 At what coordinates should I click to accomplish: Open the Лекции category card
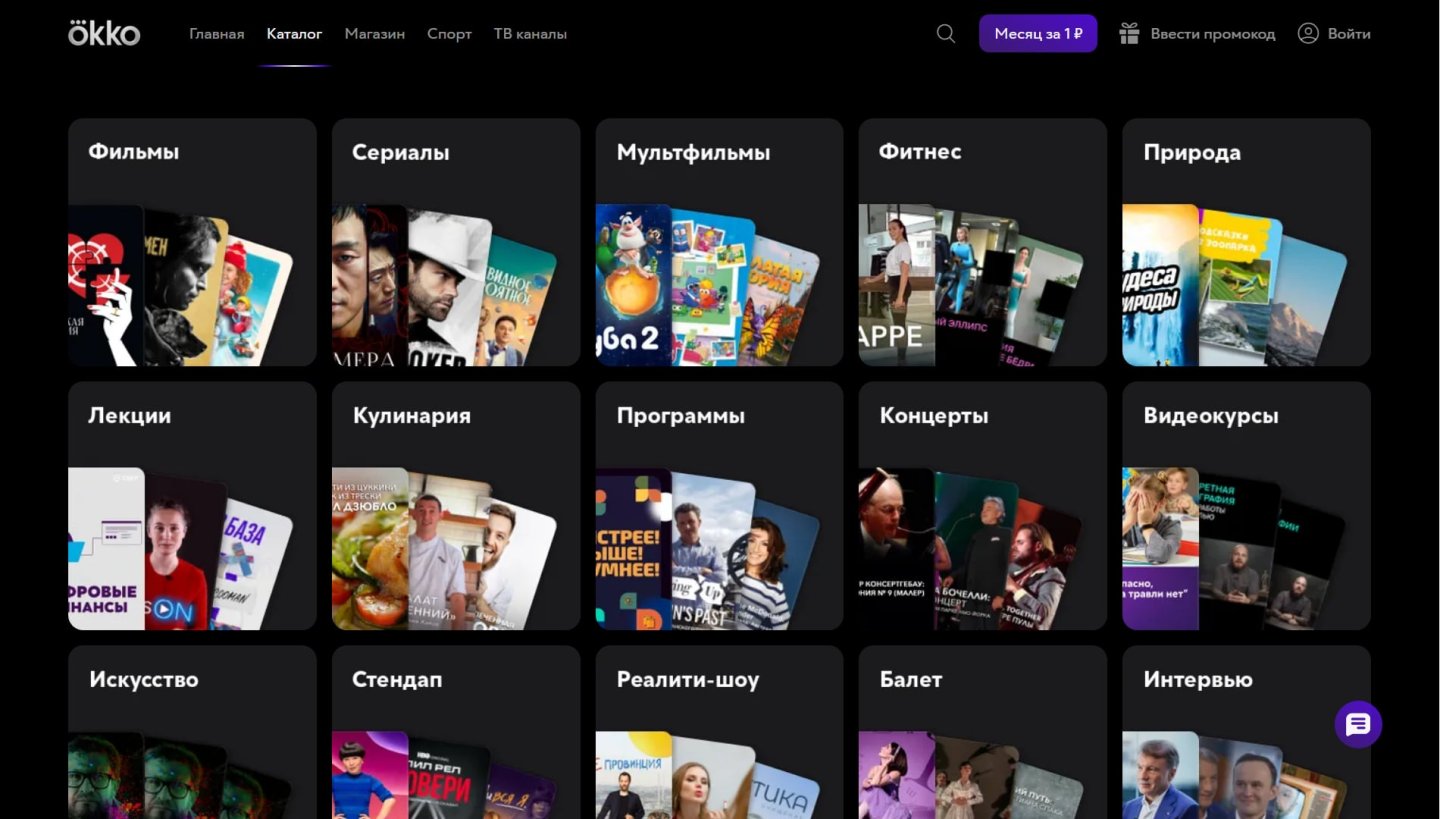192,506
